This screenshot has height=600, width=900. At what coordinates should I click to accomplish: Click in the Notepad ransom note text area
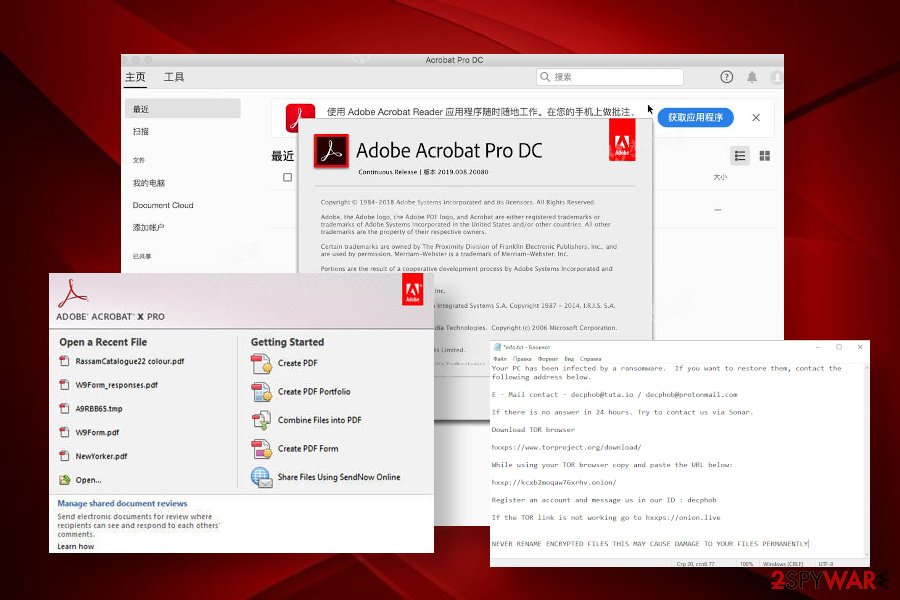tap(676, 459)
